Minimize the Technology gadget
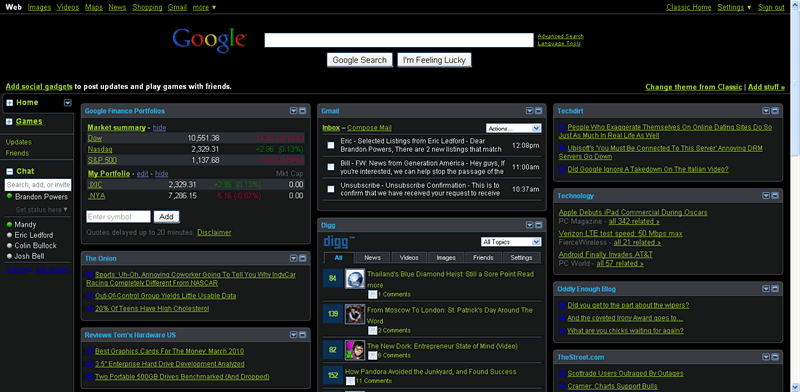 (775, 195)
